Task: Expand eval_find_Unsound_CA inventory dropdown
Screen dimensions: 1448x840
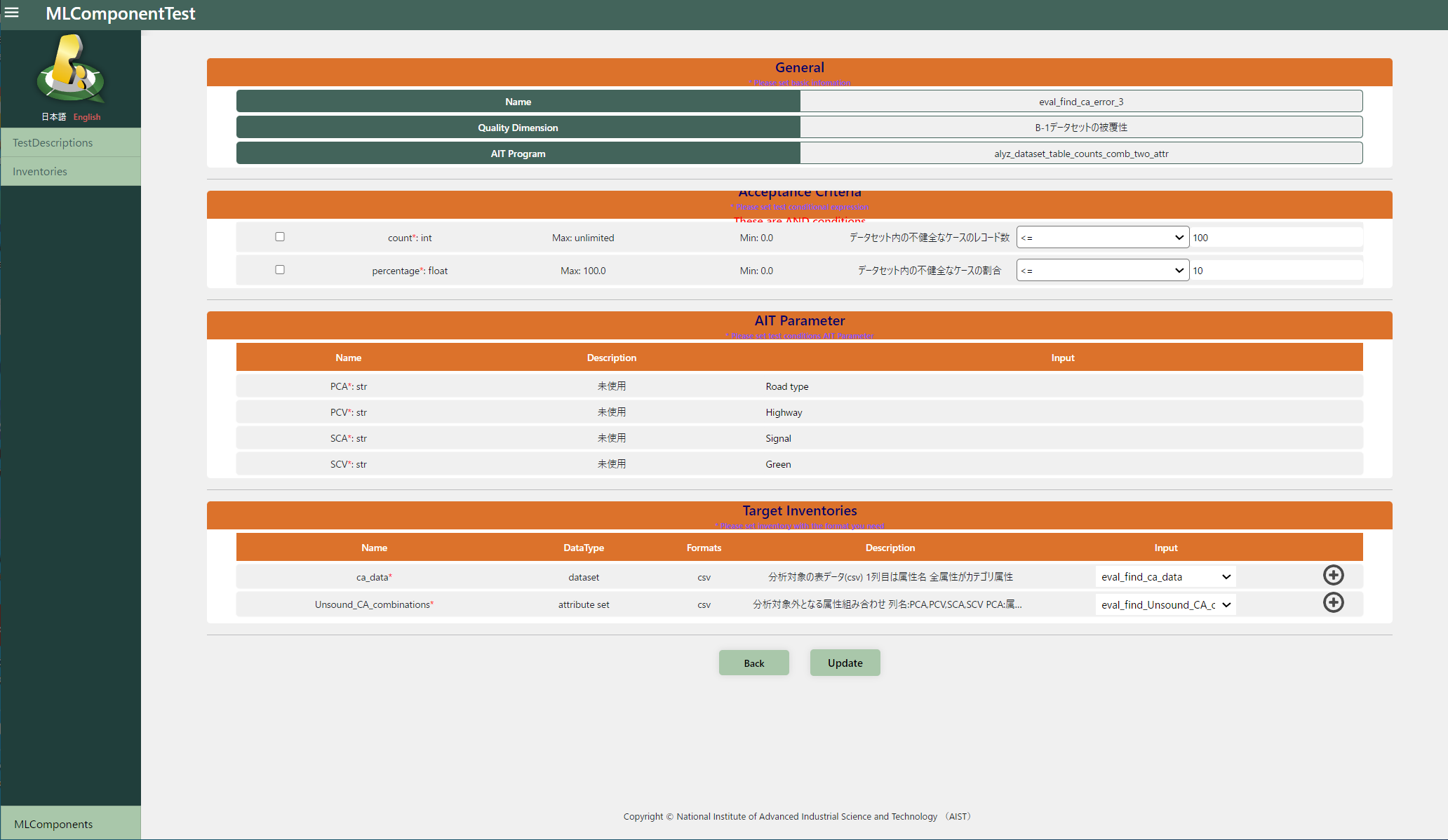Action: click(x=1165, y=605)
